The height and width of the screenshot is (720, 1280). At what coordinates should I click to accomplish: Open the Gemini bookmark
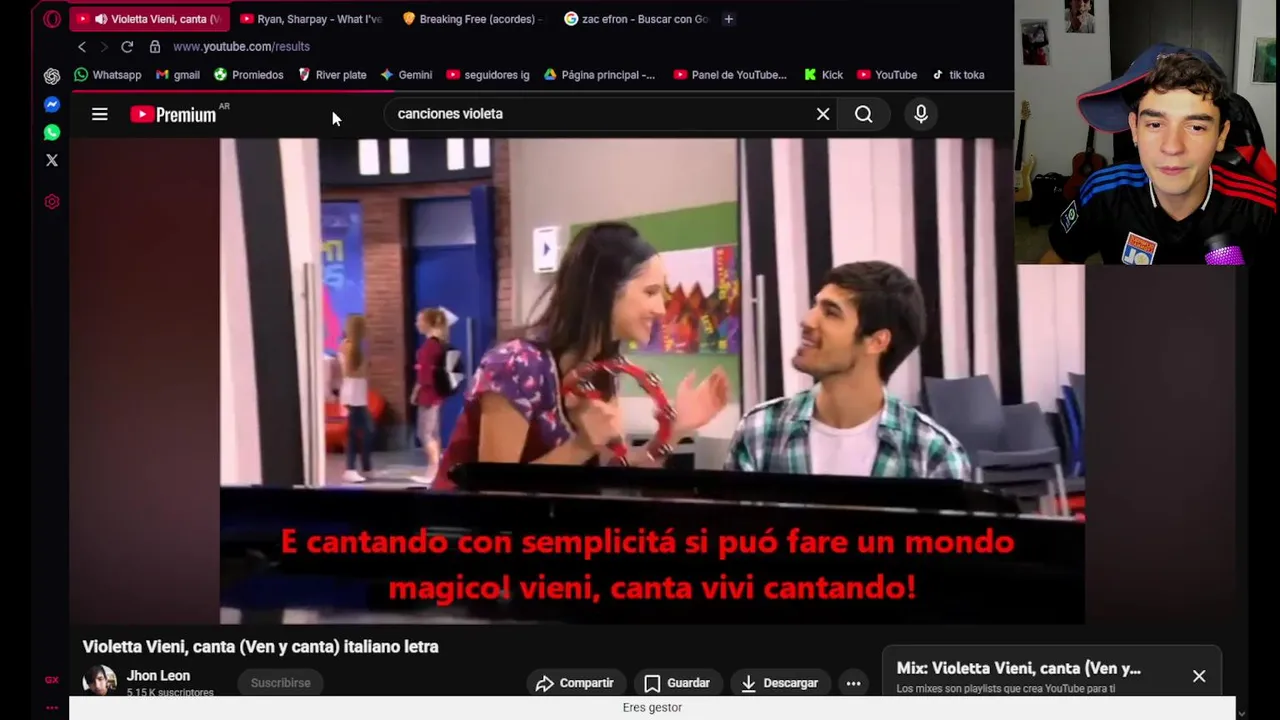pos(406,75)
